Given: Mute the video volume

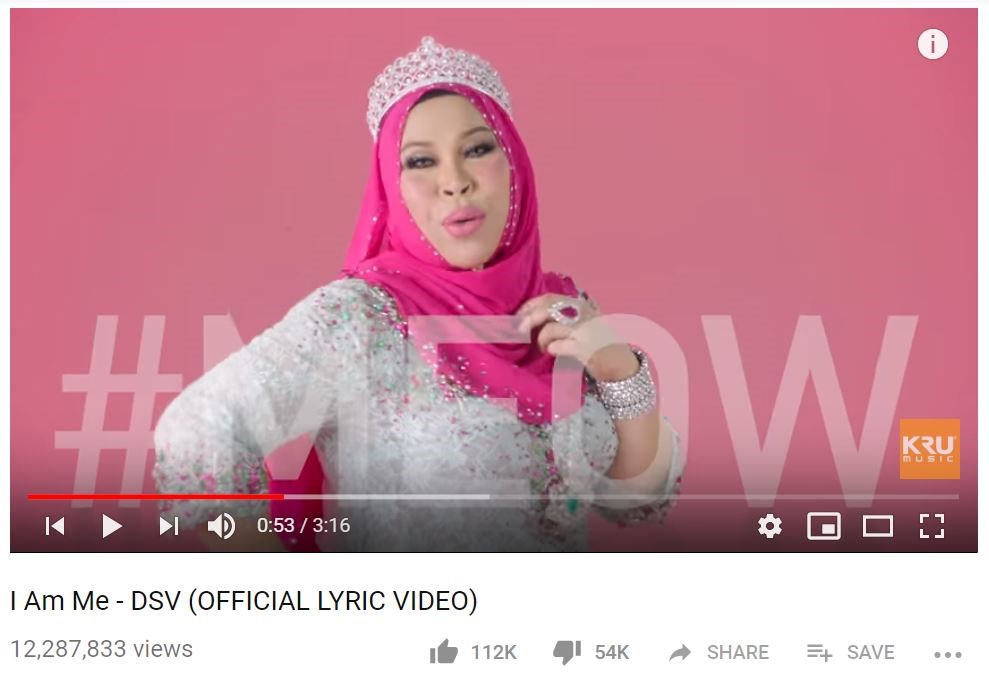Looking at the screenshot, I should pos(221,526).
